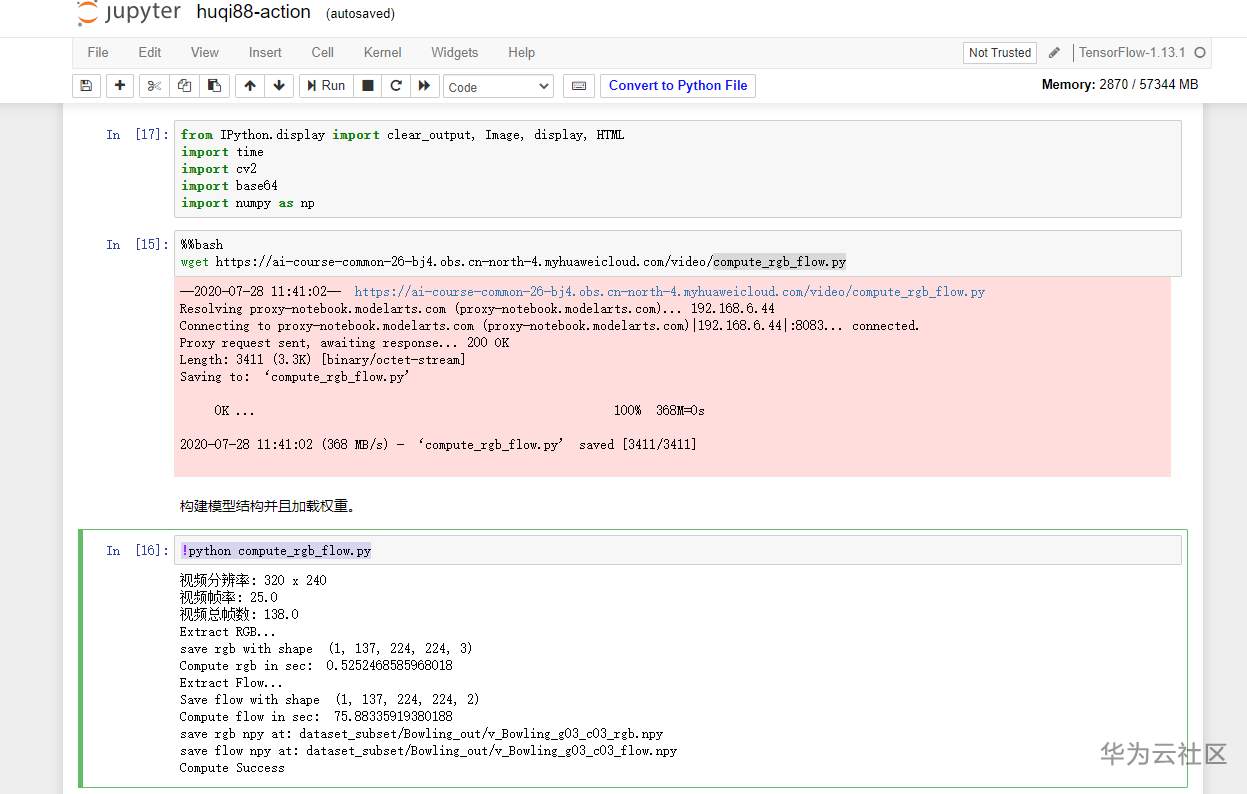Select prompt In [15] of bash cell
This screenshot has height=794, width=1247.
click(x=138, y=245)
